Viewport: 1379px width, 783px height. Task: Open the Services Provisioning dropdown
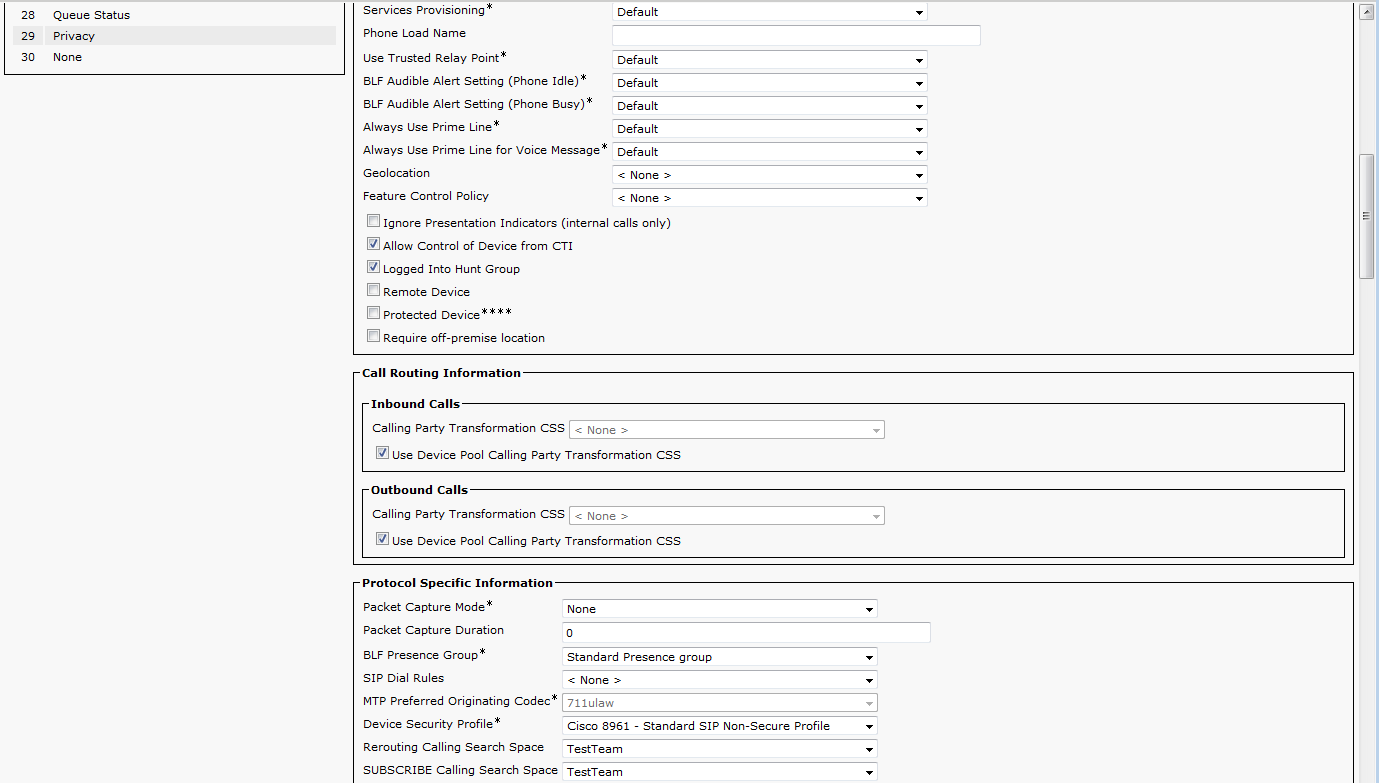(769, 12)
